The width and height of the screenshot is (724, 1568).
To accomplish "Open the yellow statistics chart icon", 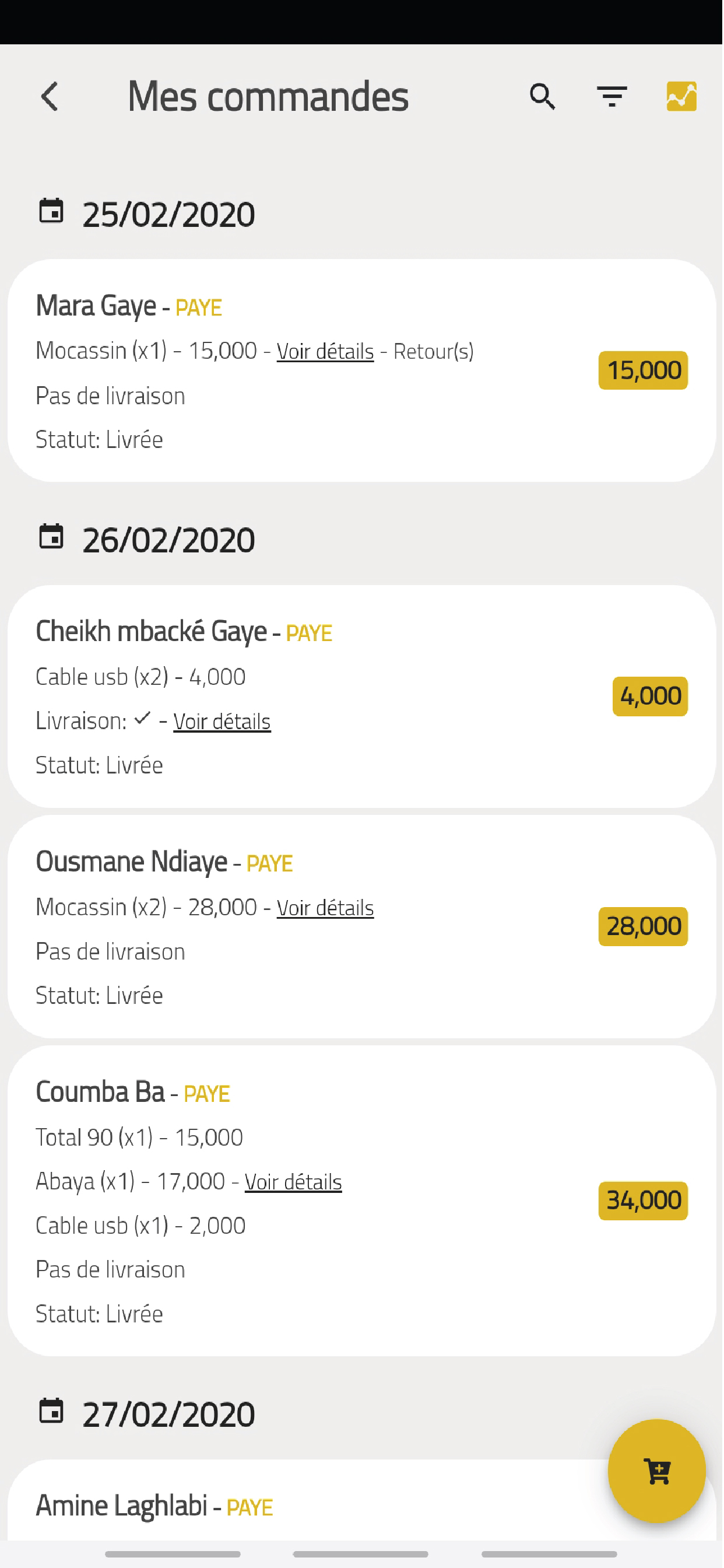I will [683, 97].
